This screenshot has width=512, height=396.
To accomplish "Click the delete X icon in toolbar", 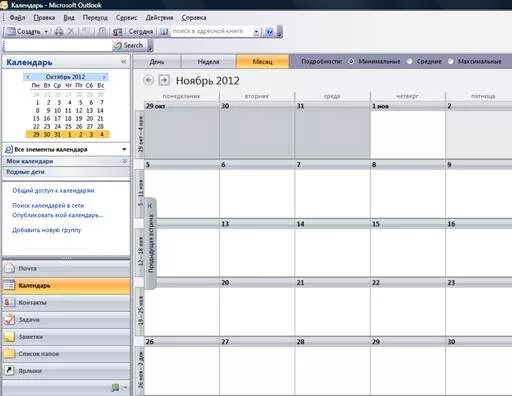I will [x=71, y=31].
